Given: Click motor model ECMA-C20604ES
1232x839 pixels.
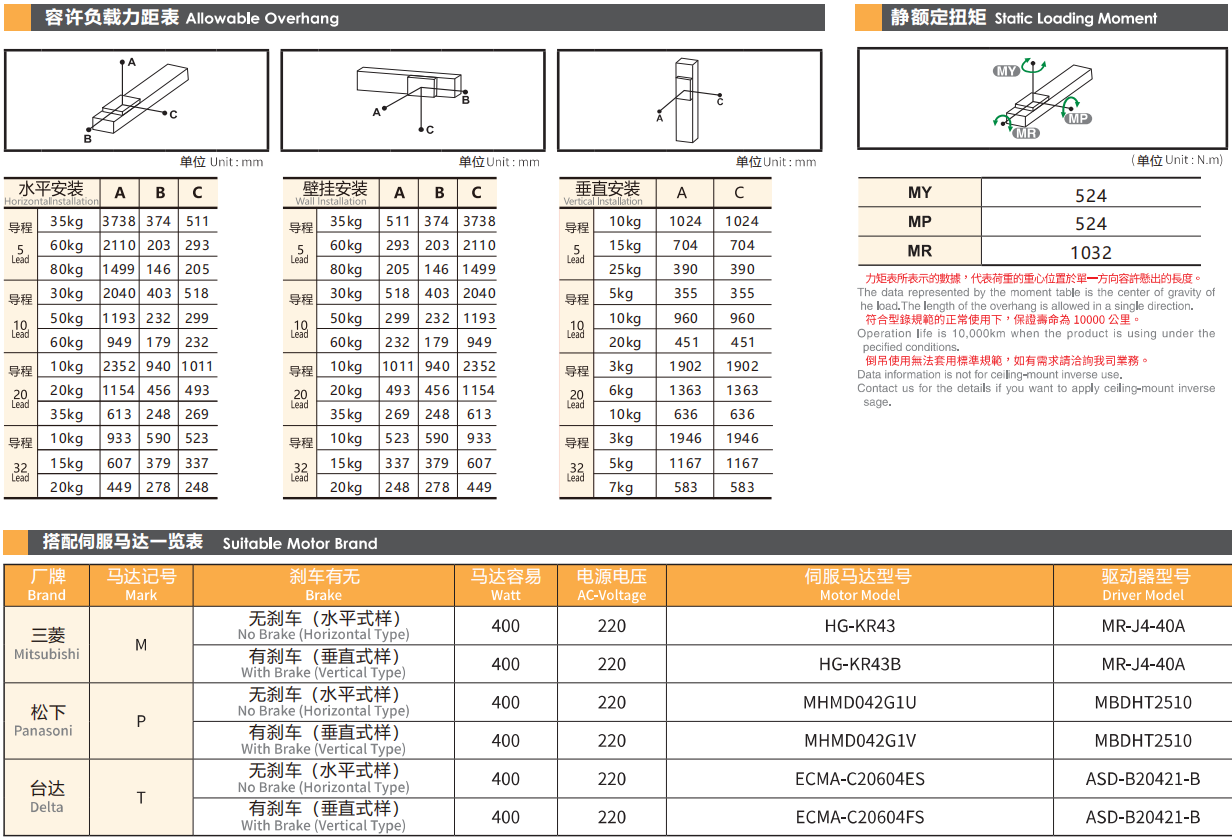Looking at the screenshot, I should click(859, 779).
